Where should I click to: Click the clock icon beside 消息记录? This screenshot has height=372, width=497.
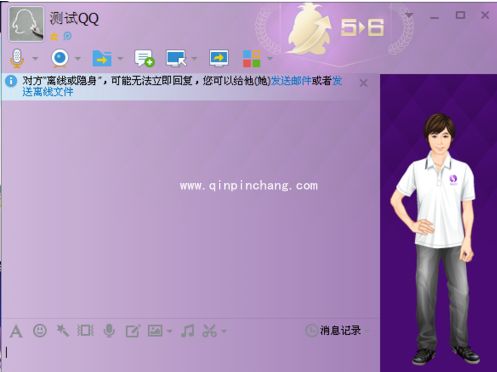click(x=311, y=330)
